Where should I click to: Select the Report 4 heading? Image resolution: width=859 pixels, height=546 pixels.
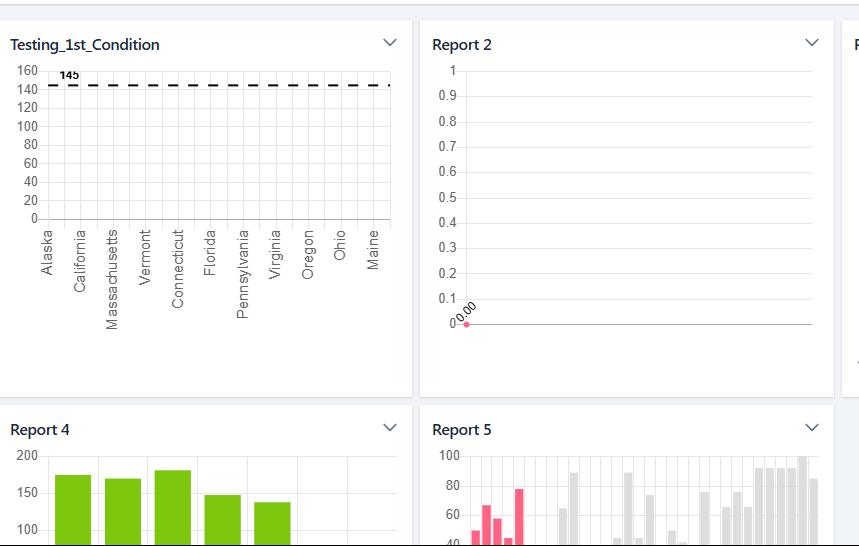[40, 430]
